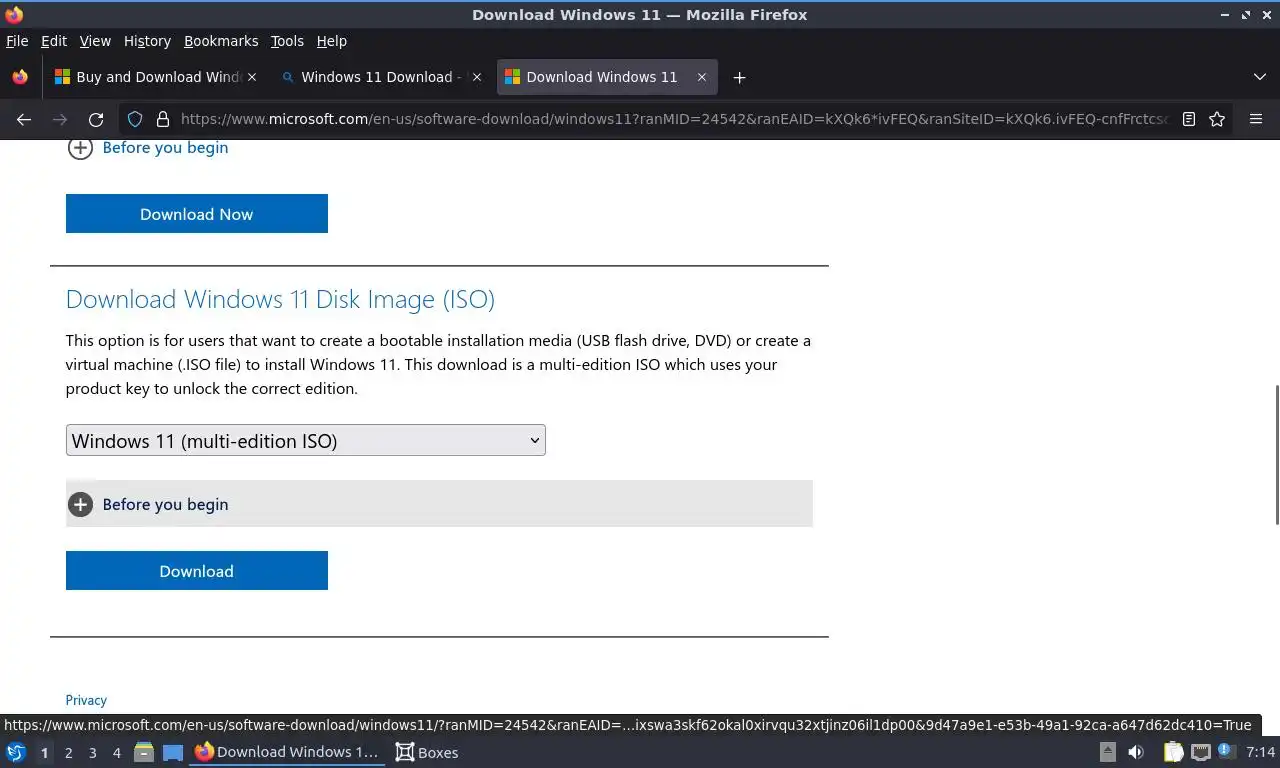
Task: Open the tracking protection shield icon
Action: tap(135, 119)
